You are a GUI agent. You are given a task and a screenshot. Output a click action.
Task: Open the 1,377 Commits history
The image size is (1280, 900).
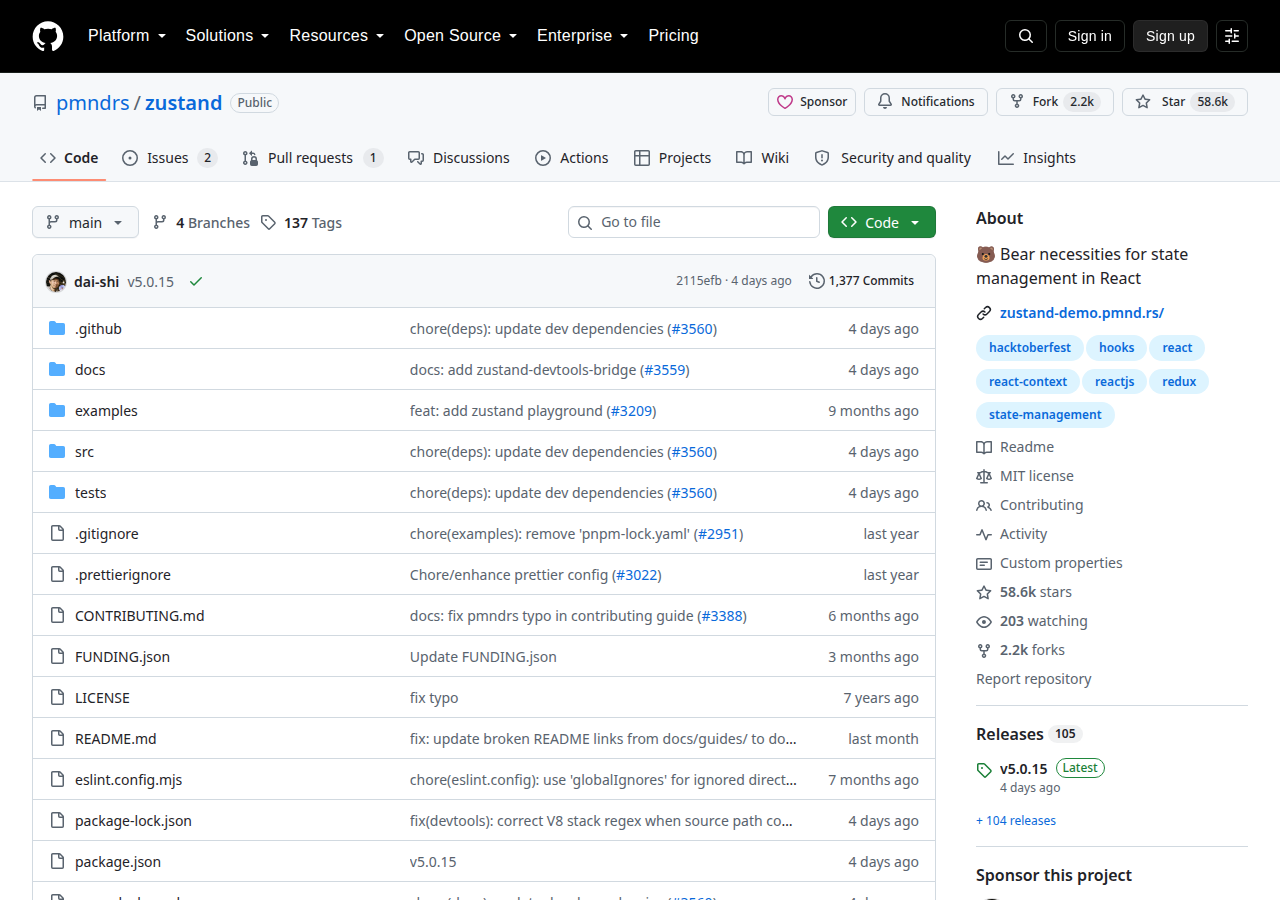click(861, 281)
